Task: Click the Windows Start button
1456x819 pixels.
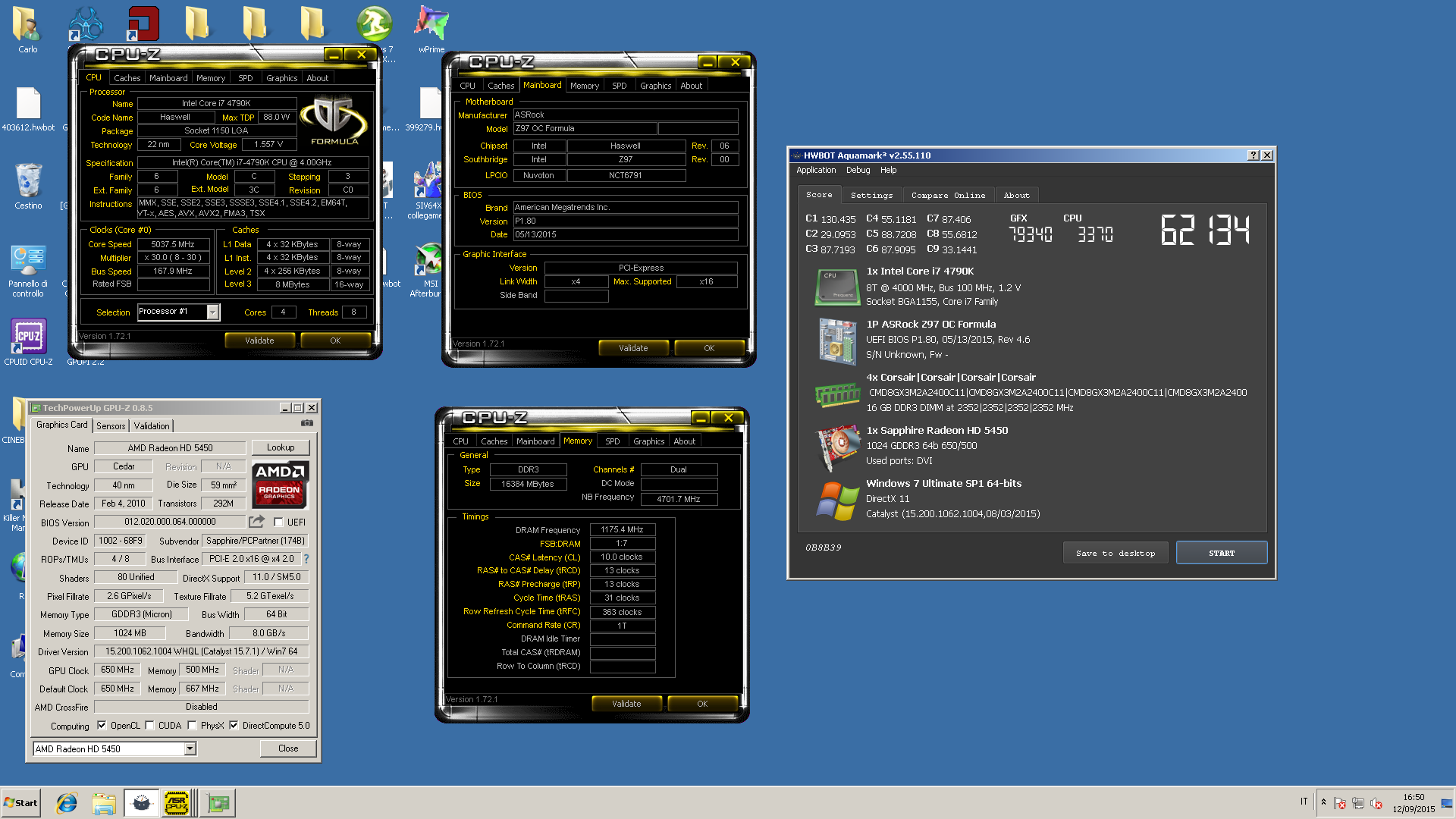Action: 20,803
